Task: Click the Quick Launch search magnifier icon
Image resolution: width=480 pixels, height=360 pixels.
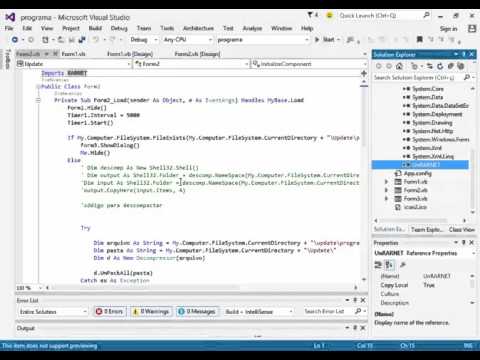Action: 426,15
